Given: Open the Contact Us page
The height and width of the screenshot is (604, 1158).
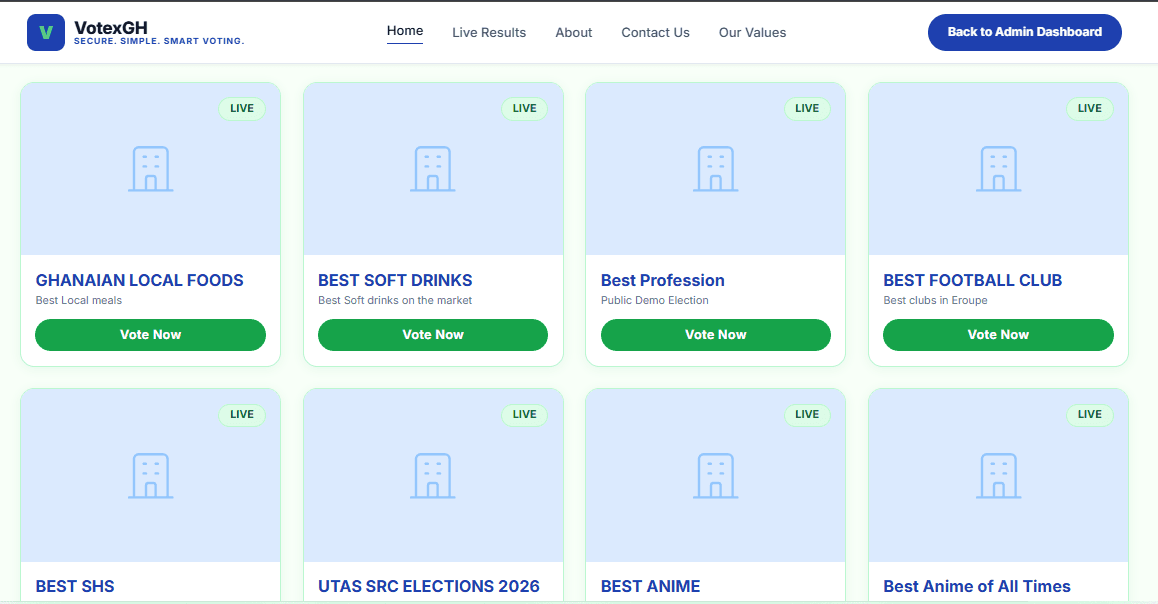Looking at the screenshot, I should point(655,32).
